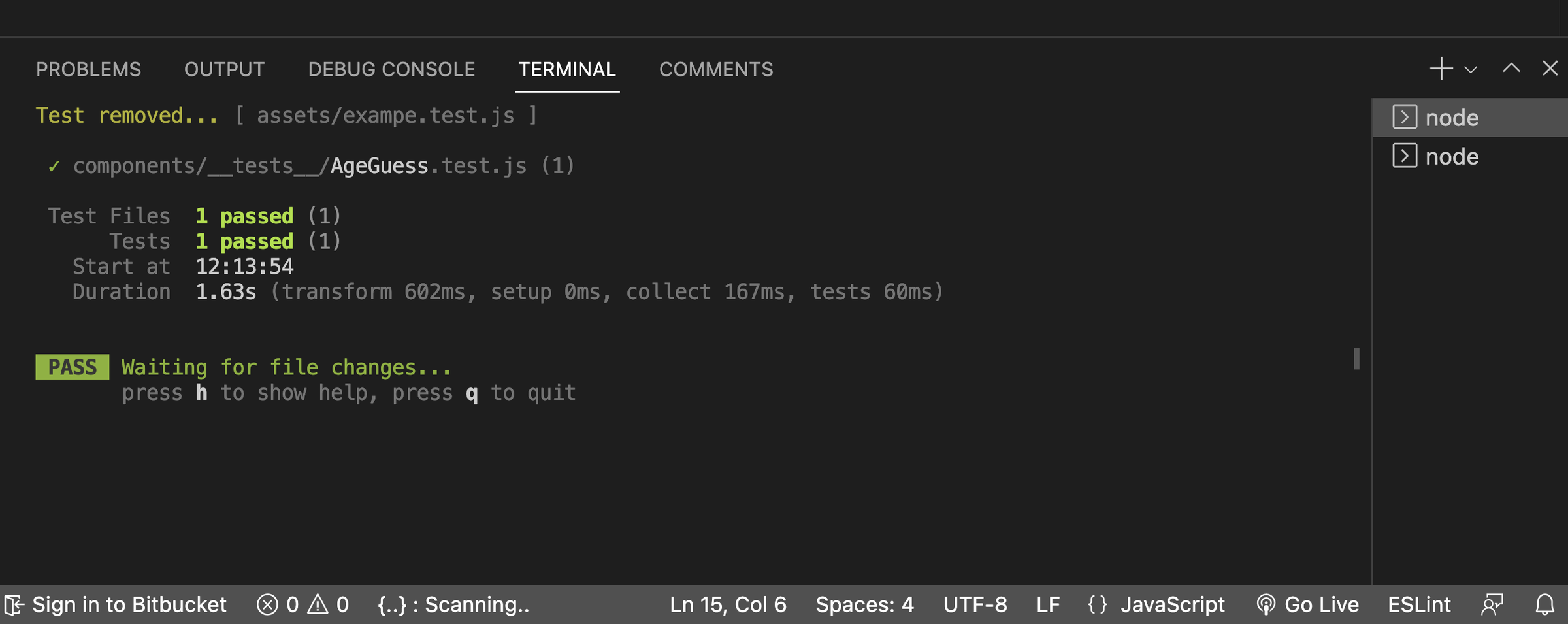Select the second node terminal

click(1452, 157)
